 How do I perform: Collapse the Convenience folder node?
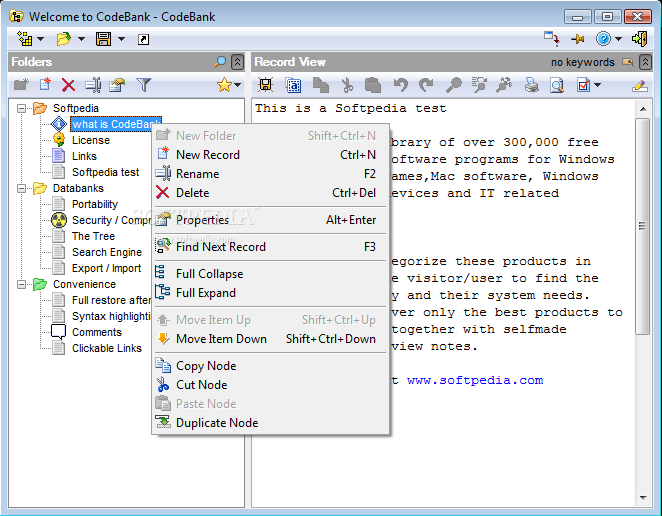click(x=21, y=285)
